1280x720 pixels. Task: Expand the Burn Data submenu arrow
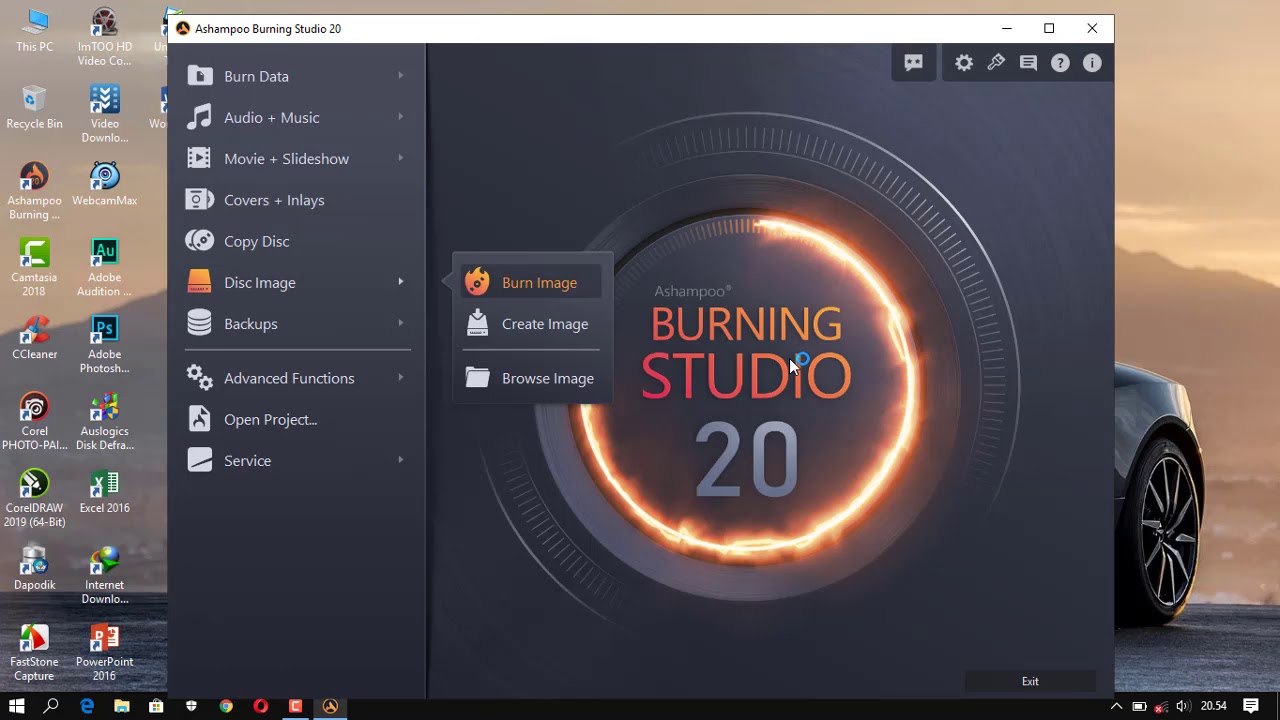point(400,76)
